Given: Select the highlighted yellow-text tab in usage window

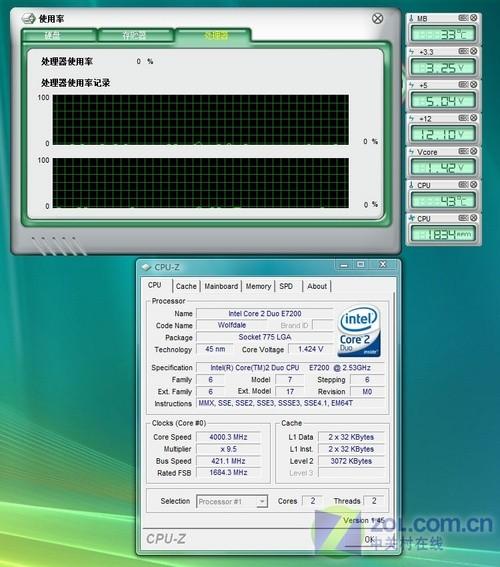Looking at the screenshot, I should click(x=213, y=35).
